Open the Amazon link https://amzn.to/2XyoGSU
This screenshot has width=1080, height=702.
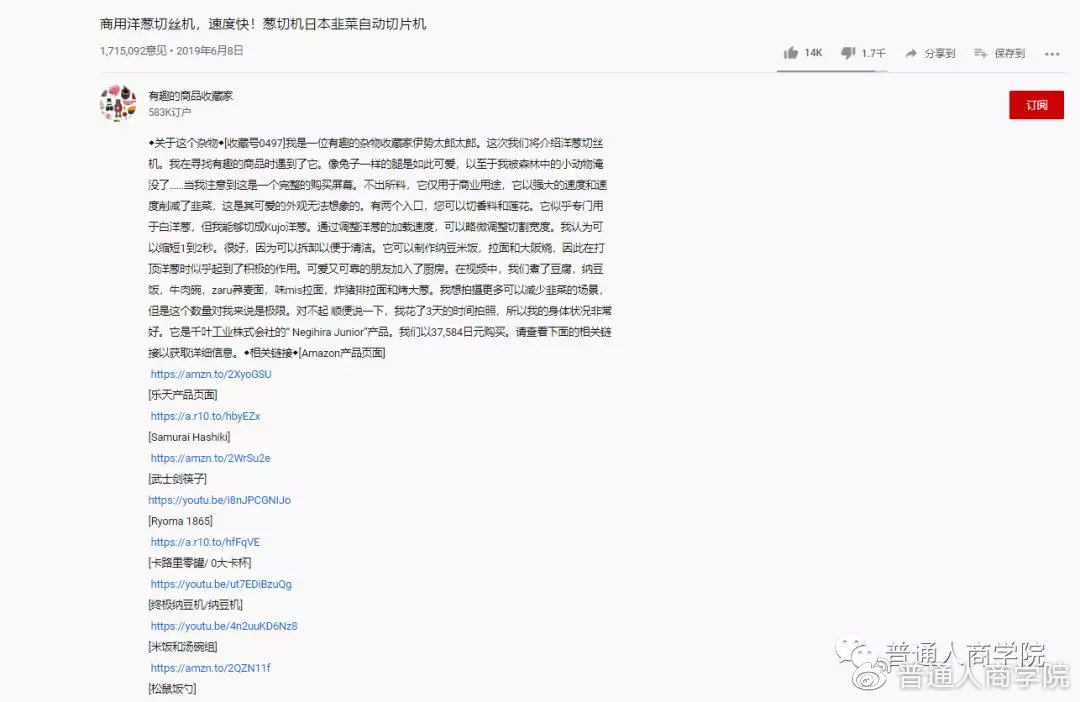[x=212, y=373]
